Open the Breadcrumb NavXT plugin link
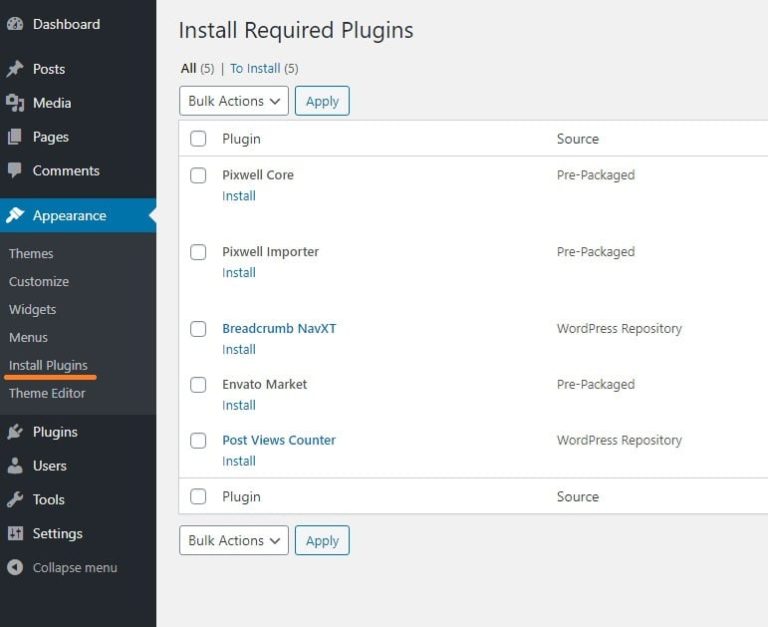 click(279, 328)
